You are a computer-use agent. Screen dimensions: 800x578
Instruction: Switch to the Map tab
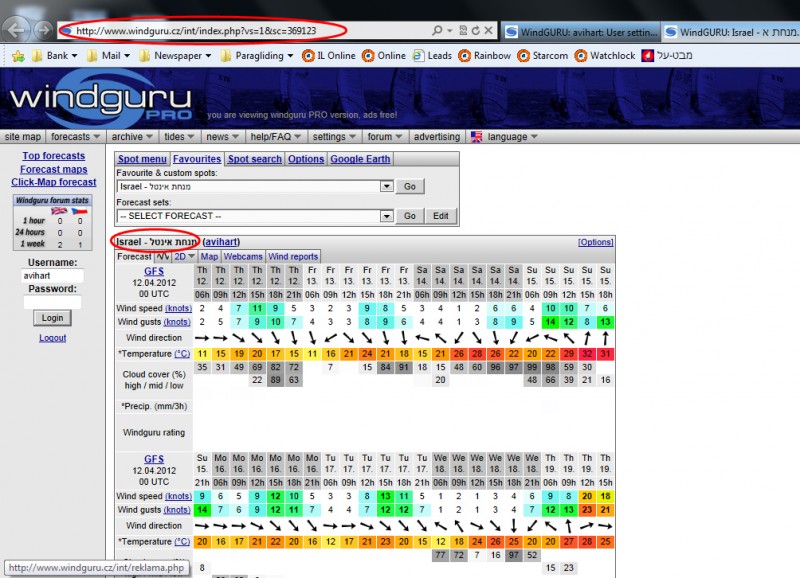click(209, 257)
